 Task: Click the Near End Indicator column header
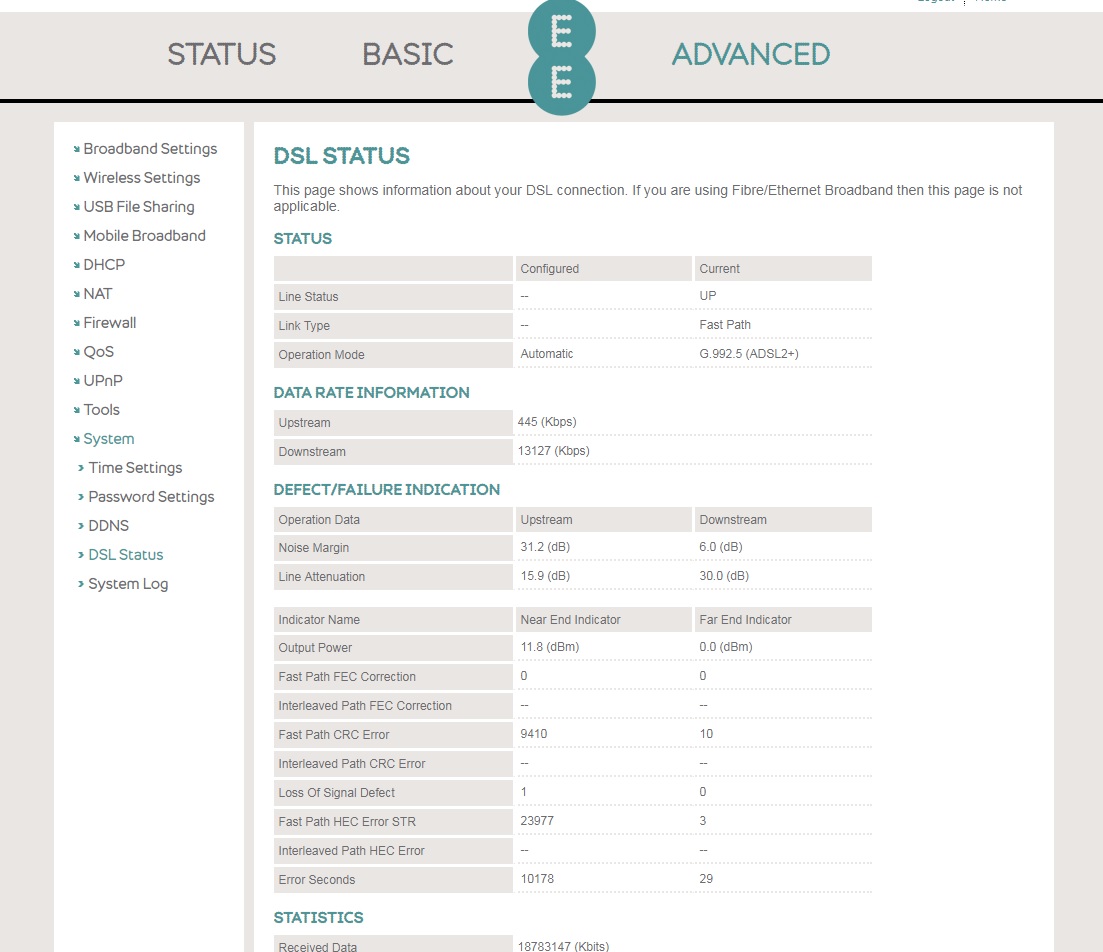click(570, 619)
